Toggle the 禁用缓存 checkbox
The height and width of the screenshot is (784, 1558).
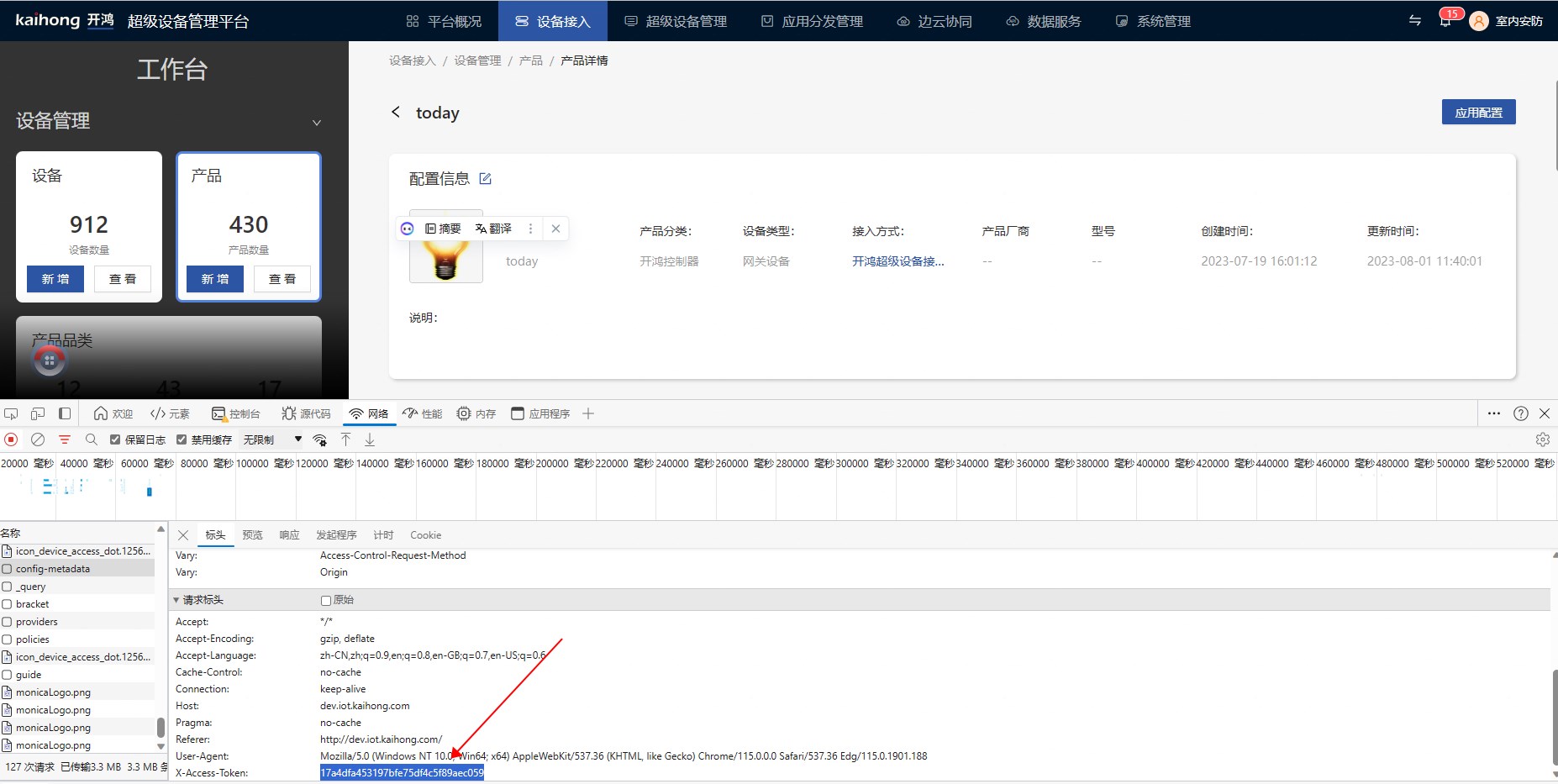(182, 439)
